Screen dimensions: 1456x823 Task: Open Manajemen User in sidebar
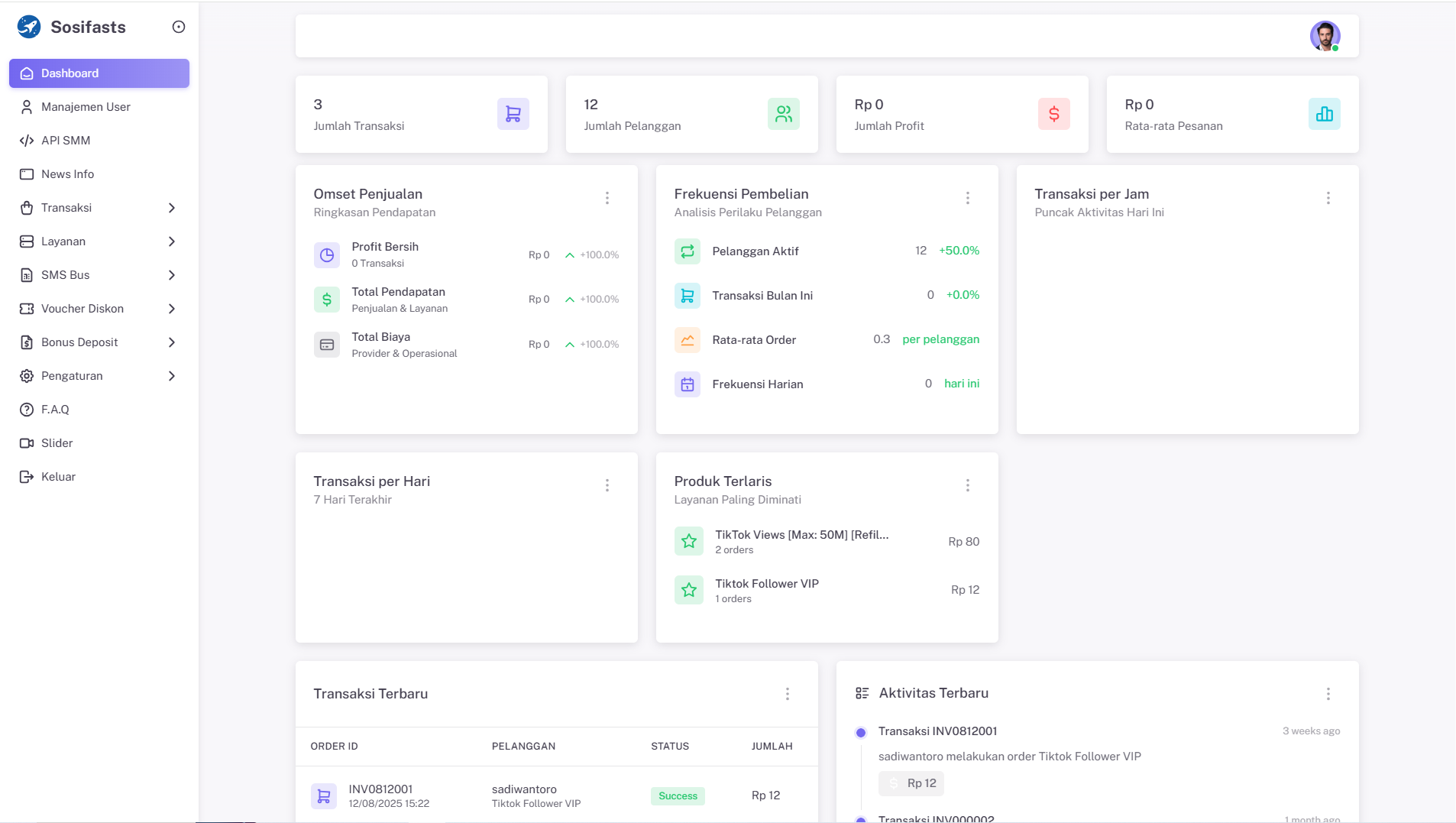coord(99,107)
